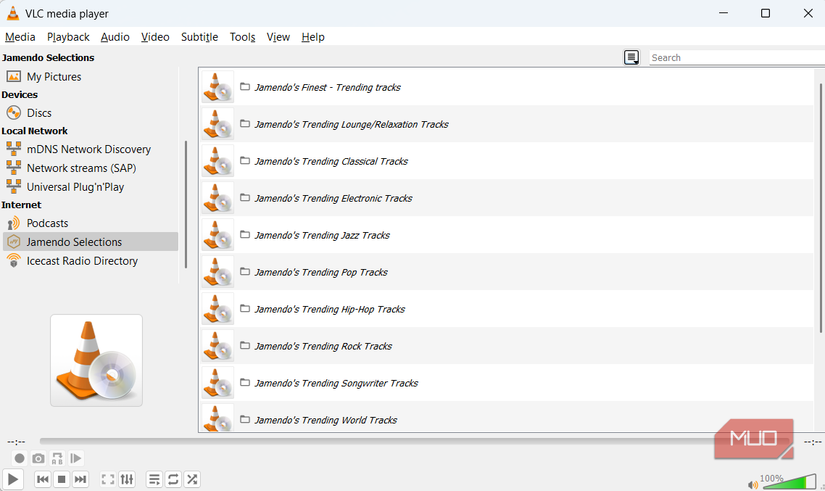The width and height of the screenshot is (825, 491).
Task: Maximize the VLC window
Action: point(766,13)
